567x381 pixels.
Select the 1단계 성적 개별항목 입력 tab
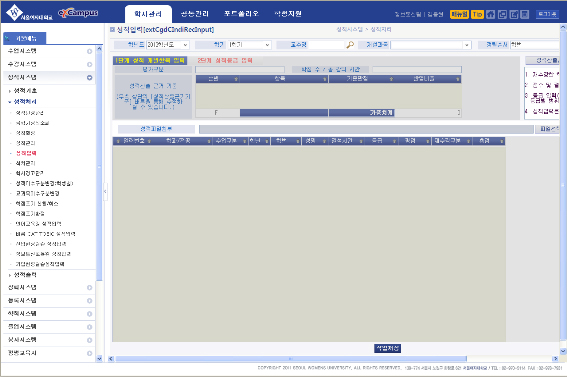(150, 60)
